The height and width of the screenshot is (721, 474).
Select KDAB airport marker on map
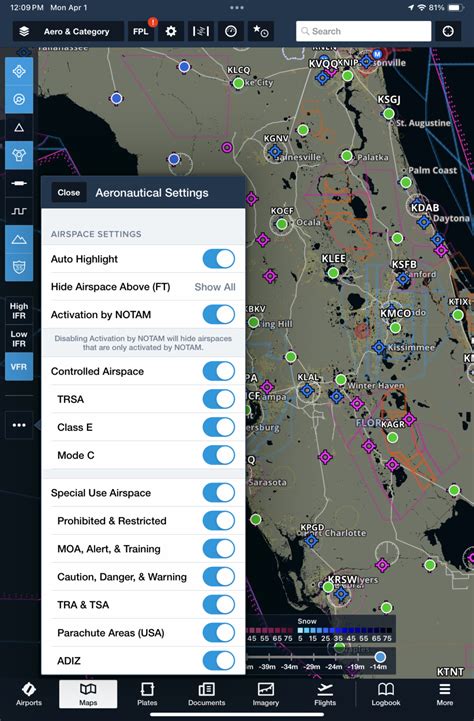pyautogui.click(x=423, y=222)
